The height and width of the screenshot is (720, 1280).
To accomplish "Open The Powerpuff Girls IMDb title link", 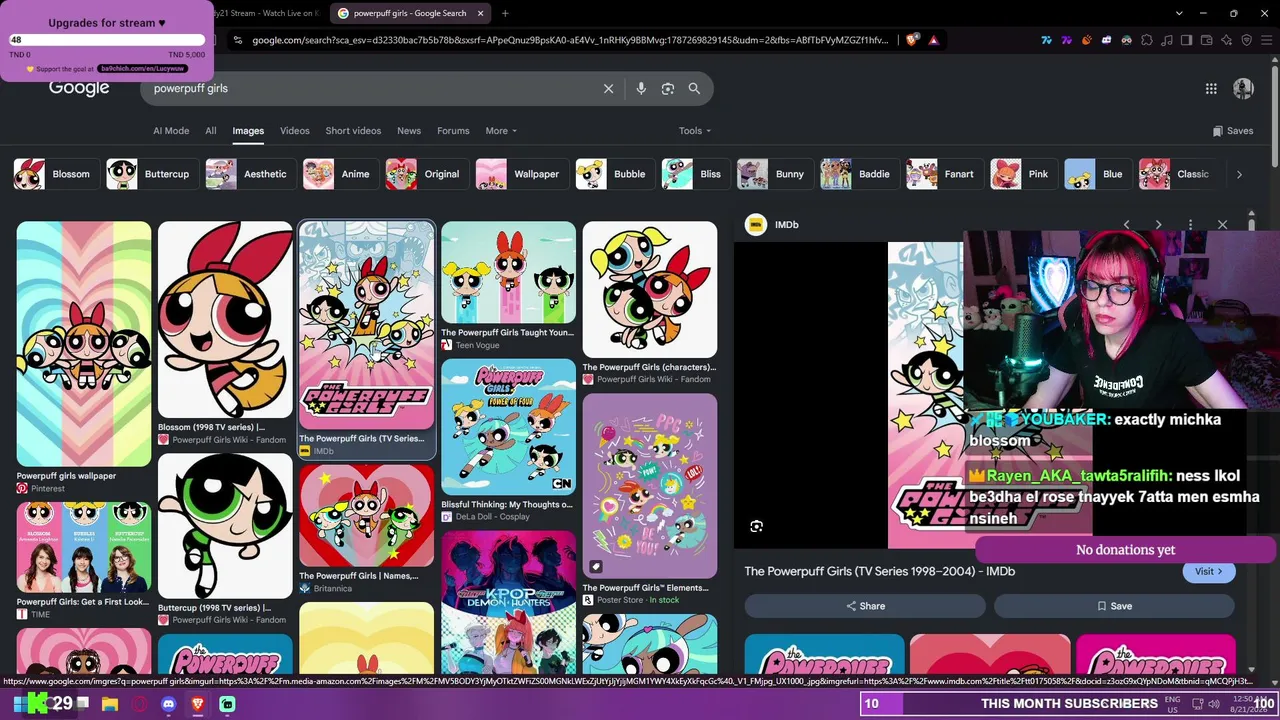I will pos(879,571).
